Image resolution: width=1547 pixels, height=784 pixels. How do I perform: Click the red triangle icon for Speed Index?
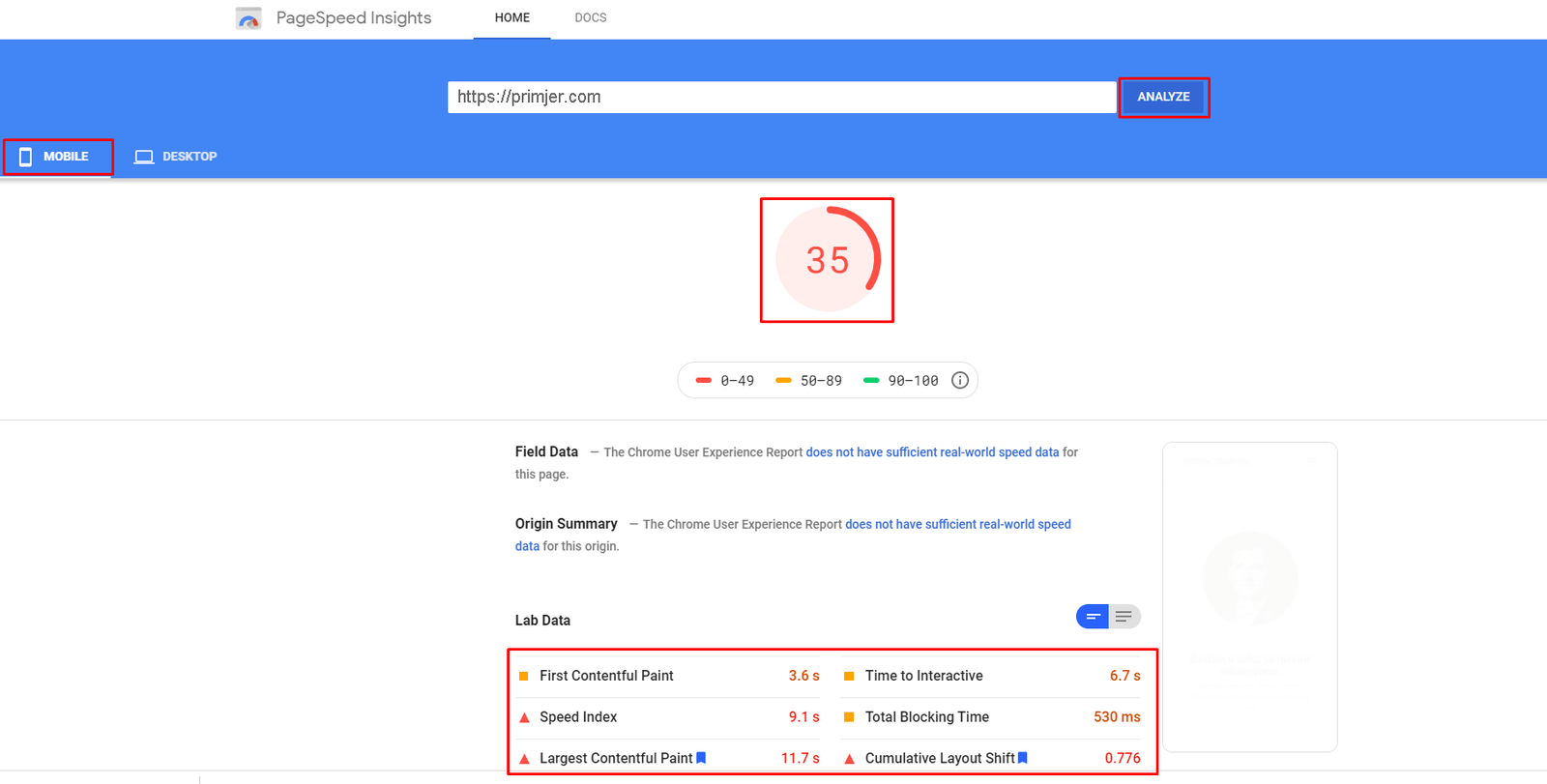(524, 717)
